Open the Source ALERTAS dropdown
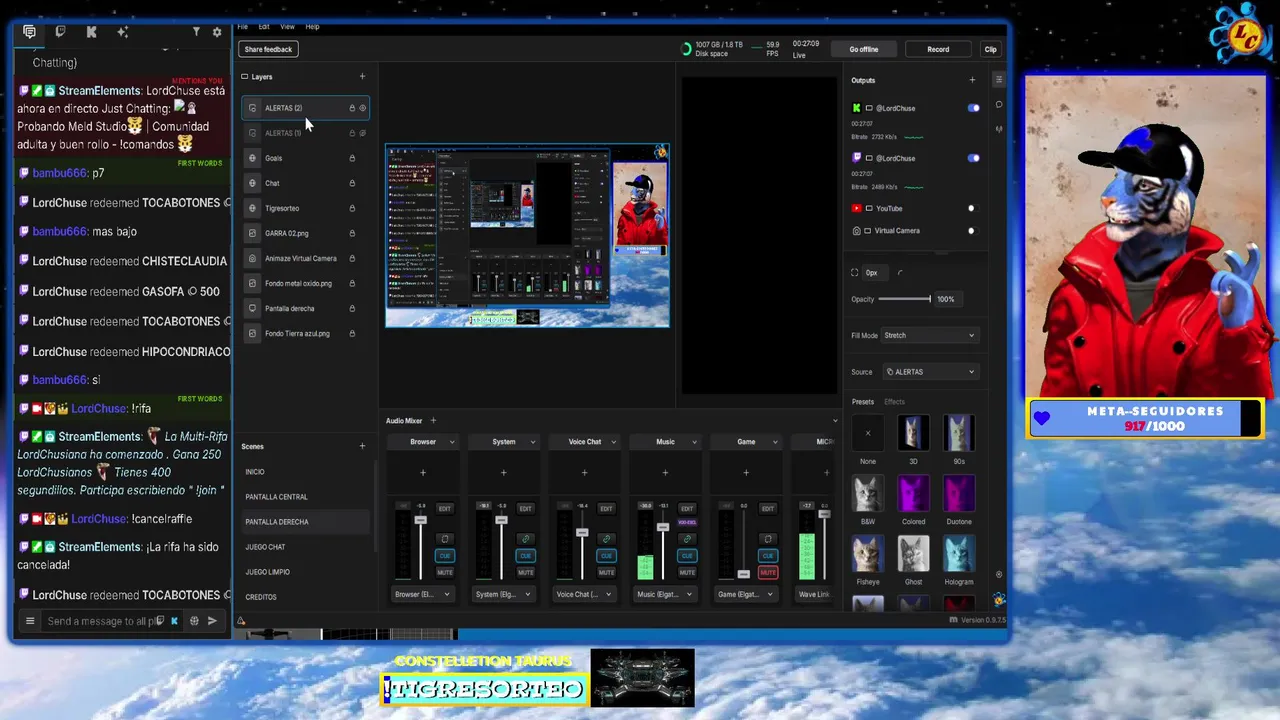1280x720 pixels. coord(929,372)
